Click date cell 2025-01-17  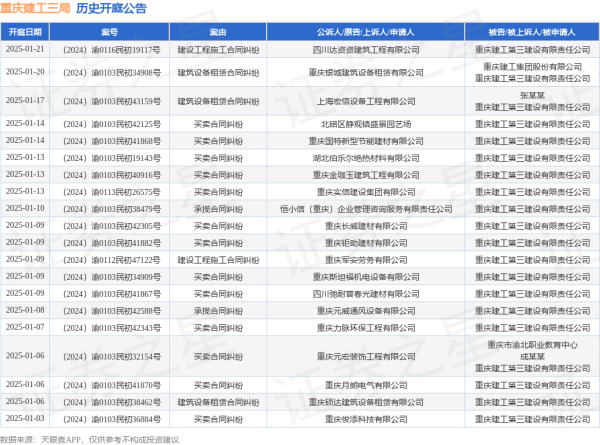pyautogui.click(x=25, y=101)
